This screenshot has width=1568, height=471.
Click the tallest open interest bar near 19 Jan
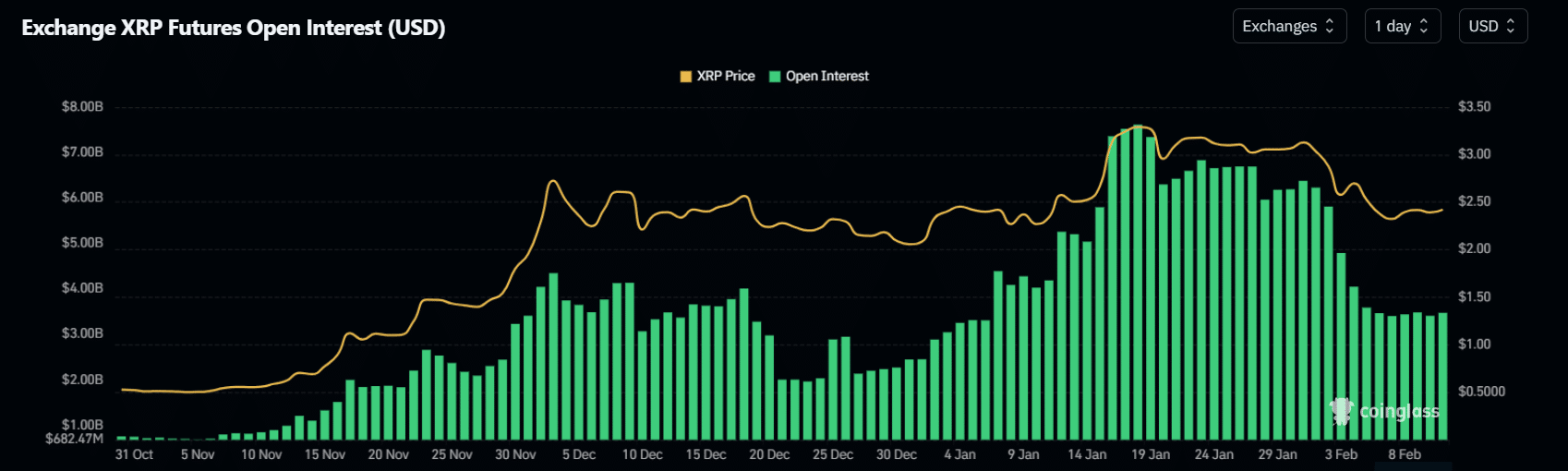pyautogui.click(x=1138, y=283)
